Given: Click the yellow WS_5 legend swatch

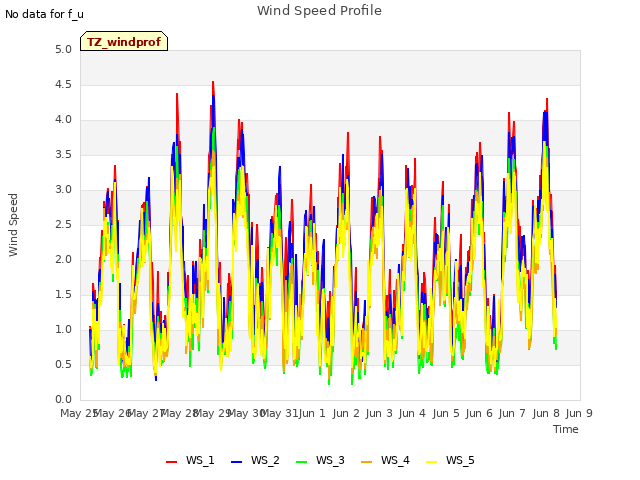Looking at the screenshot, I should point(431,461).
